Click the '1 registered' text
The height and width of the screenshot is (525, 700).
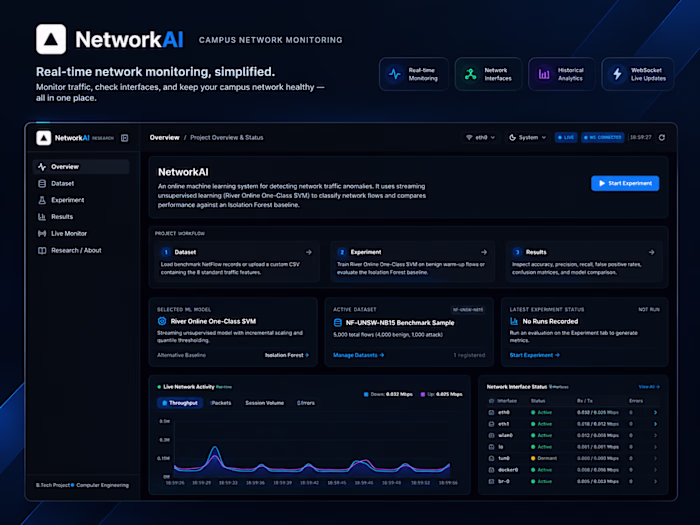[469, 355]
